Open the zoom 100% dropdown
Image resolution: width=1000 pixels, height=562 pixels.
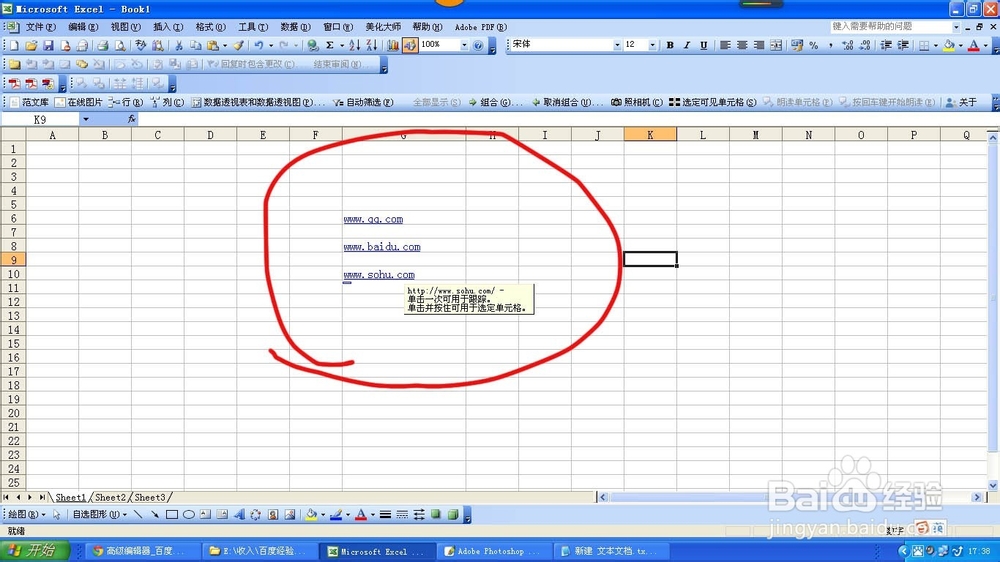point(464,45)
